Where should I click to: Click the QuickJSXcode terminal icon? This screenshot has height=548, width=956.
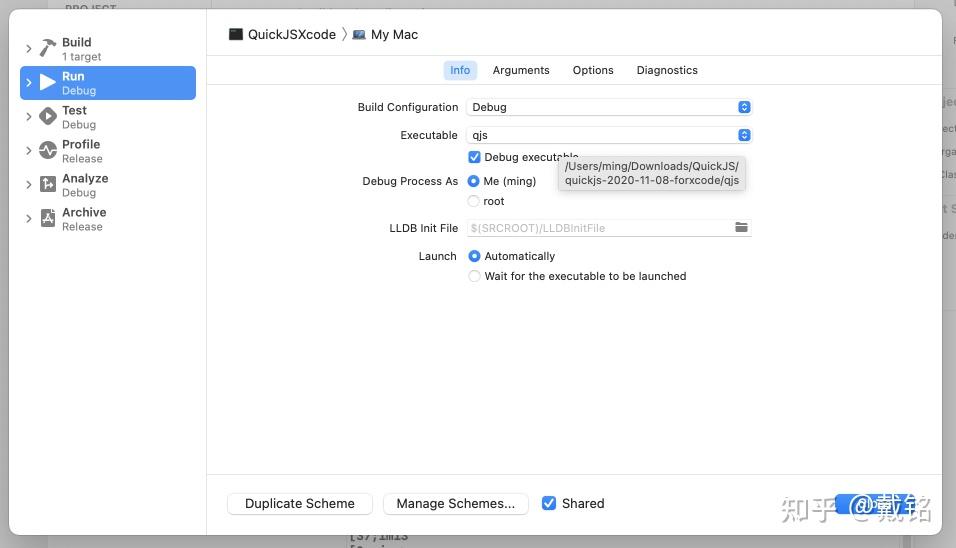click(x=236, y=34)
